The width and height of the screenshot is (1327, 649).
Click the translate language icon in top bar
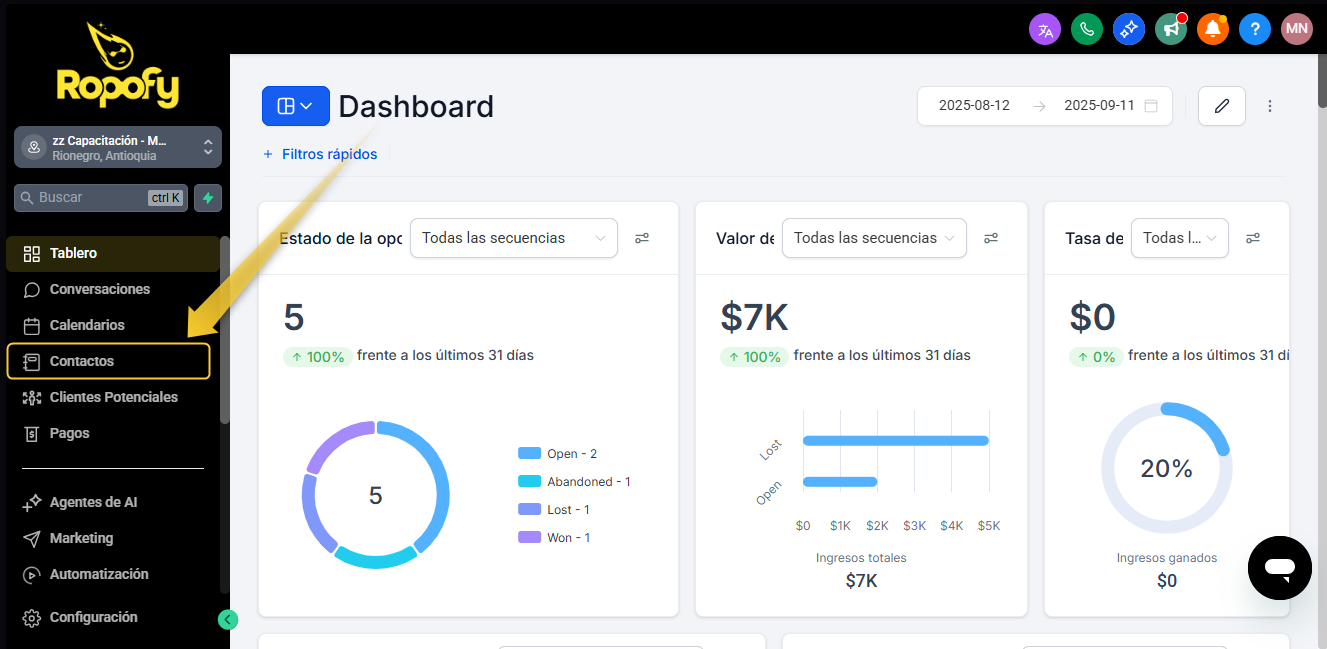[x=1045, y=29]
